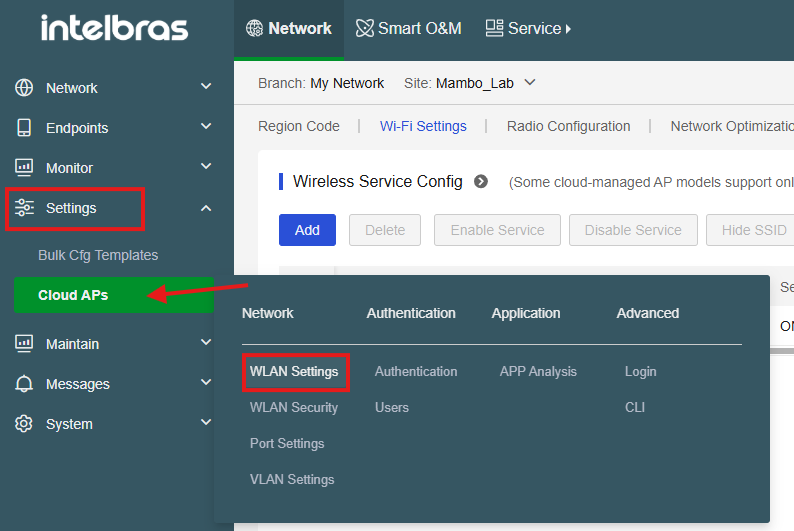Click the Disable Service button

633,230
